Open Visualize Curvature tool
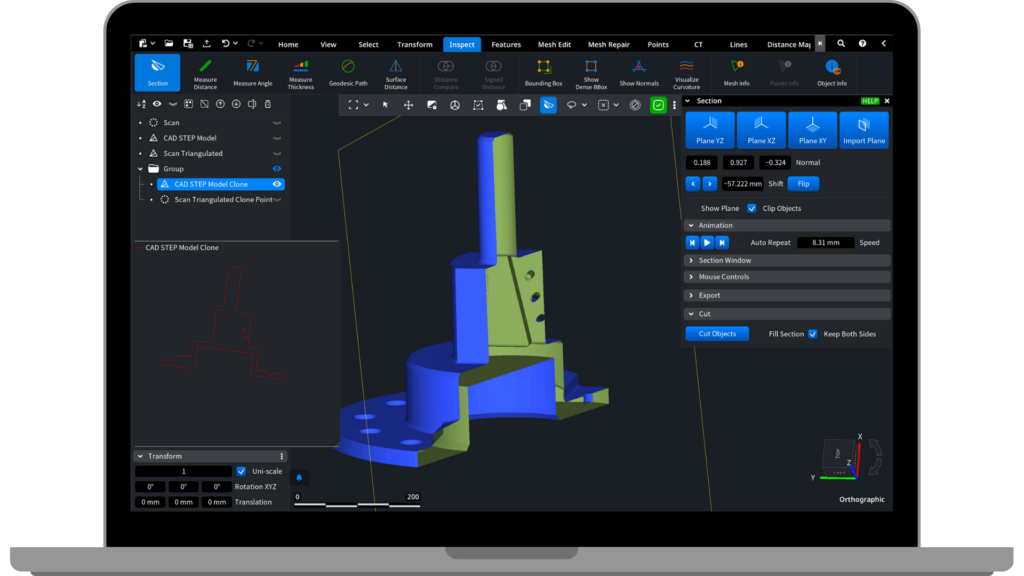The height and width of the screenshot is (576, 1024). tap(687, 72)
